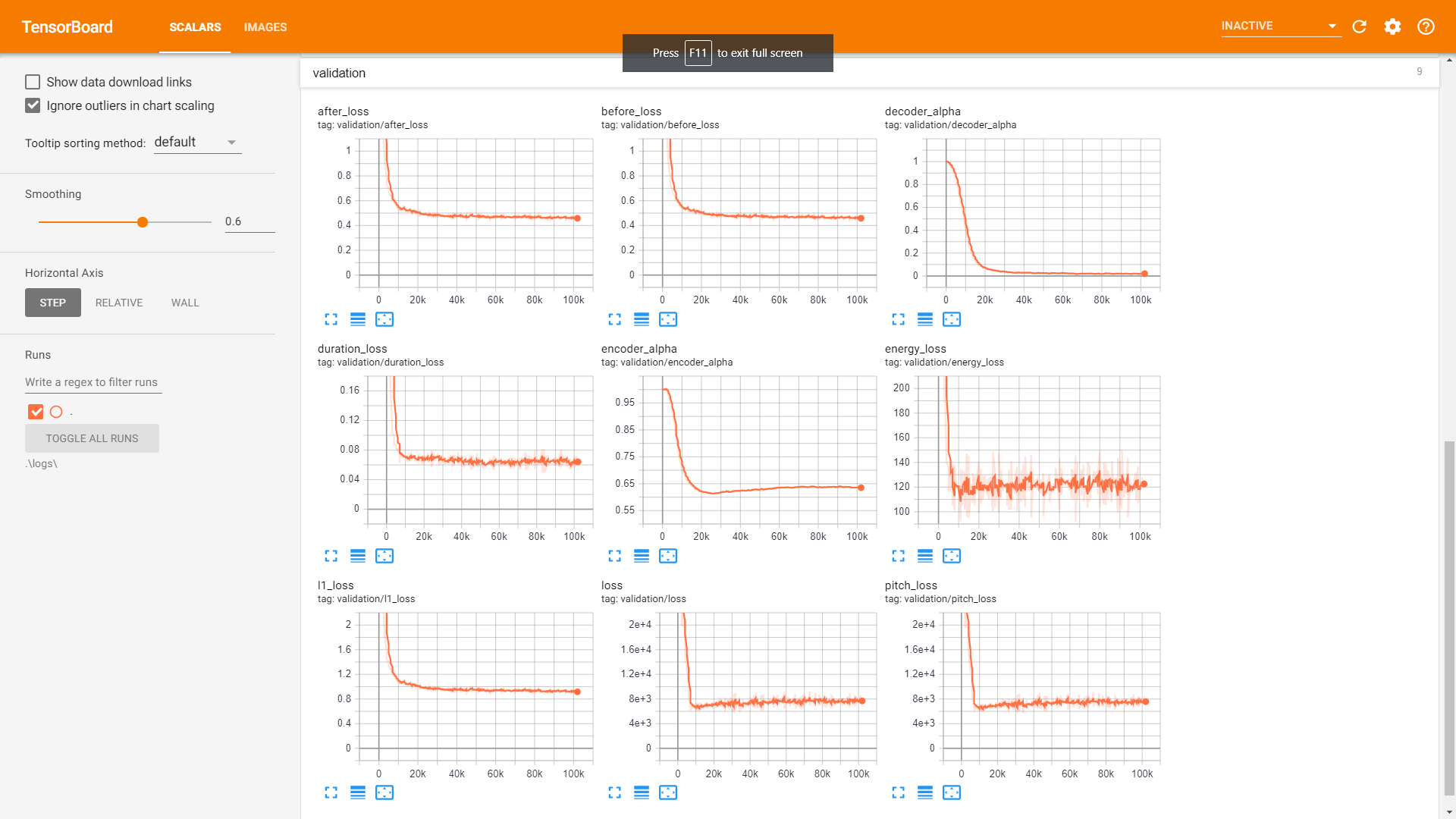Enable Show data download links checkbox
The image size is (1456, 819).
[33, 82]
